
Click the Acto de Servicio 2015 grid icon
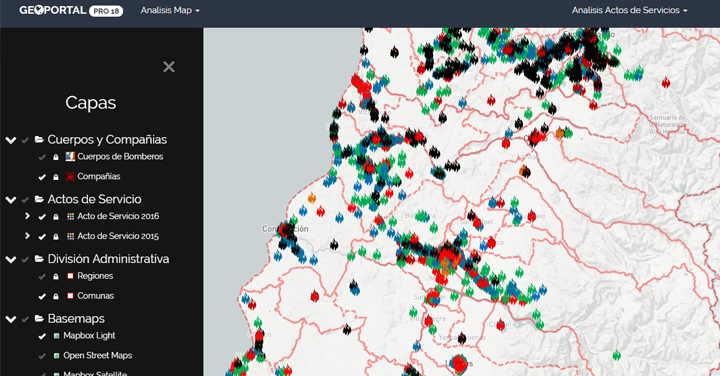[70, 236]
